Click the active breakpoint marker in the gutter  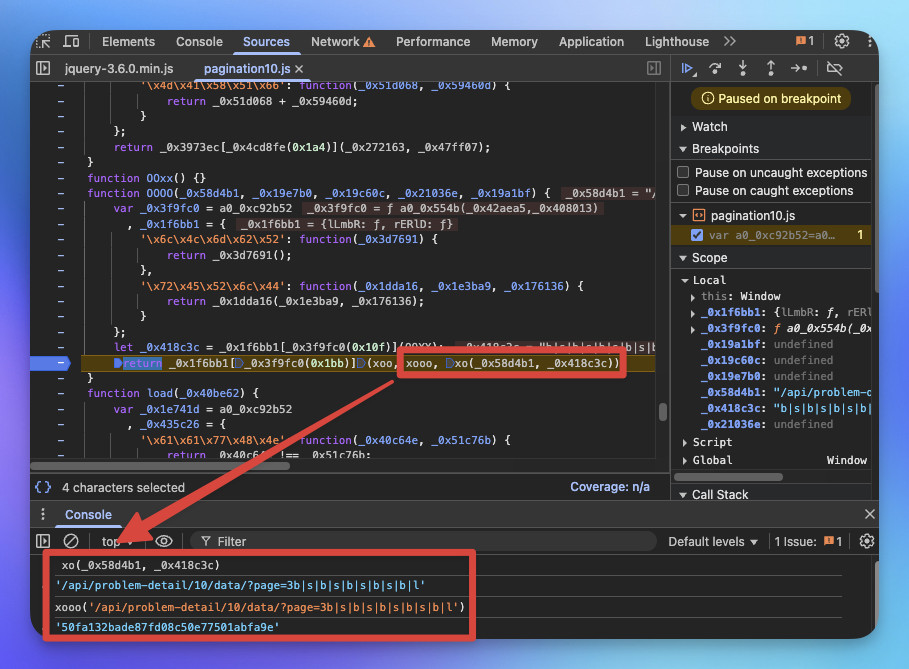tap(50, 363)
